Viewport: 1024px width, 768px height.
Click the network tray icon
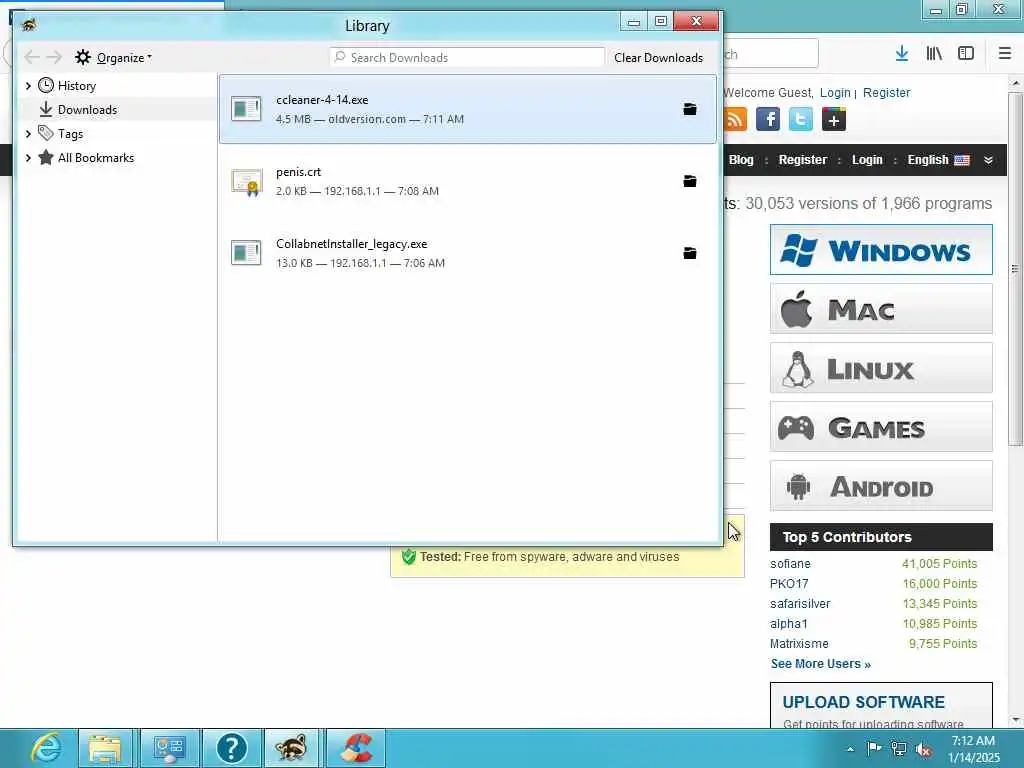pyautogui.click(x=899, y=749)
